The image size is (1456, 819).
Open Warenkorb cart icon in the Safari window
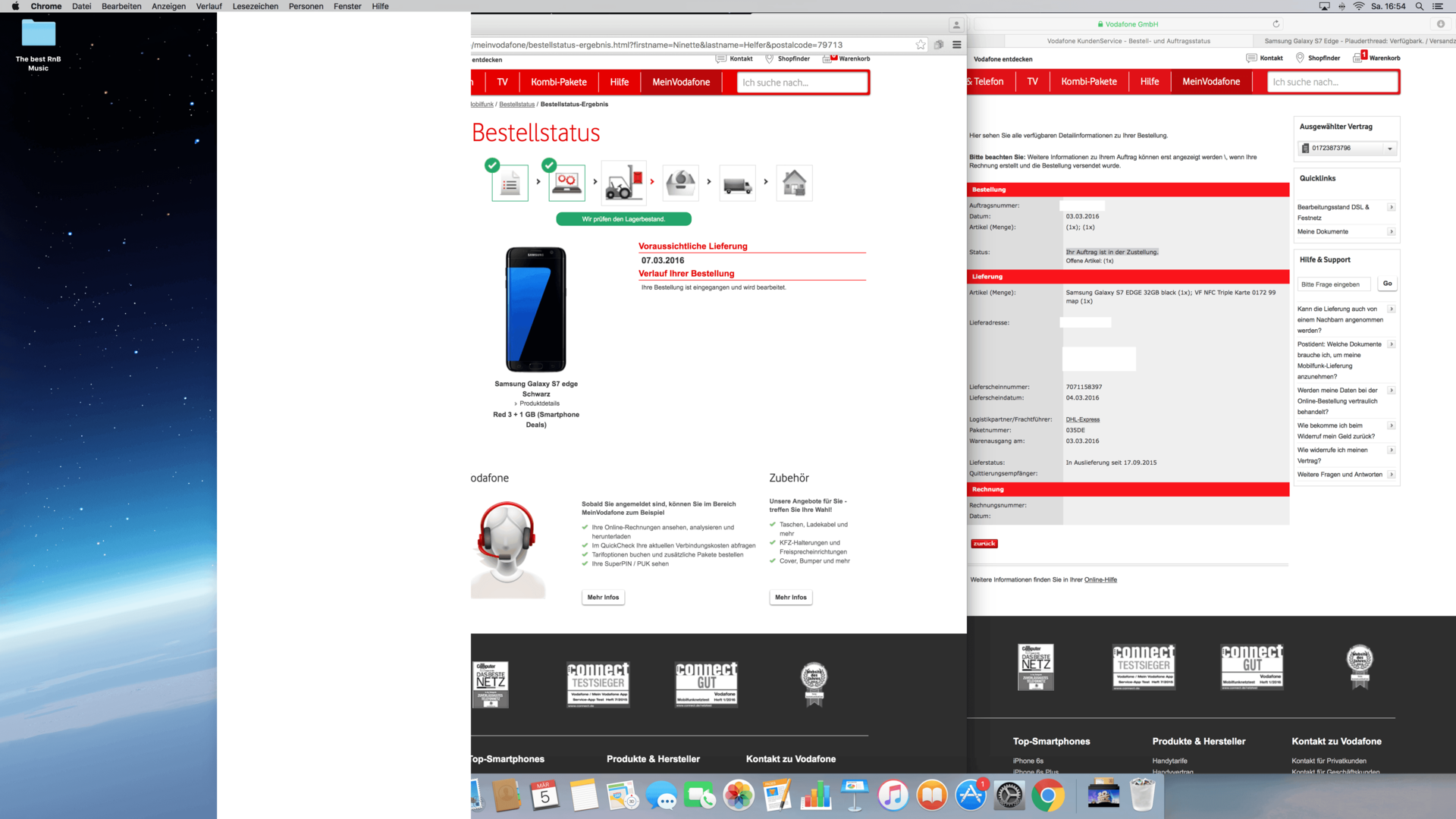click(1359, 57)
